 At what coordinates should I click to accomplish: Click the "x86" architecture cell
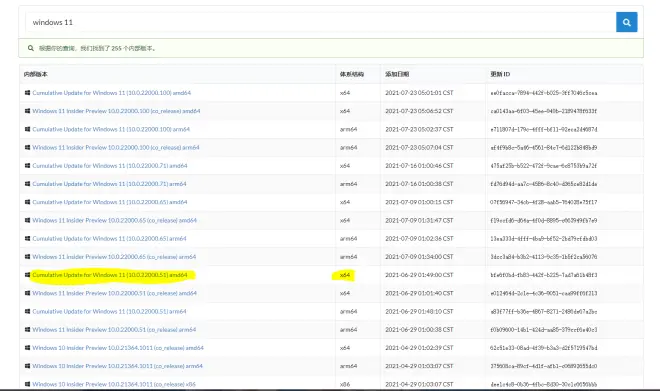pos(345,384)
